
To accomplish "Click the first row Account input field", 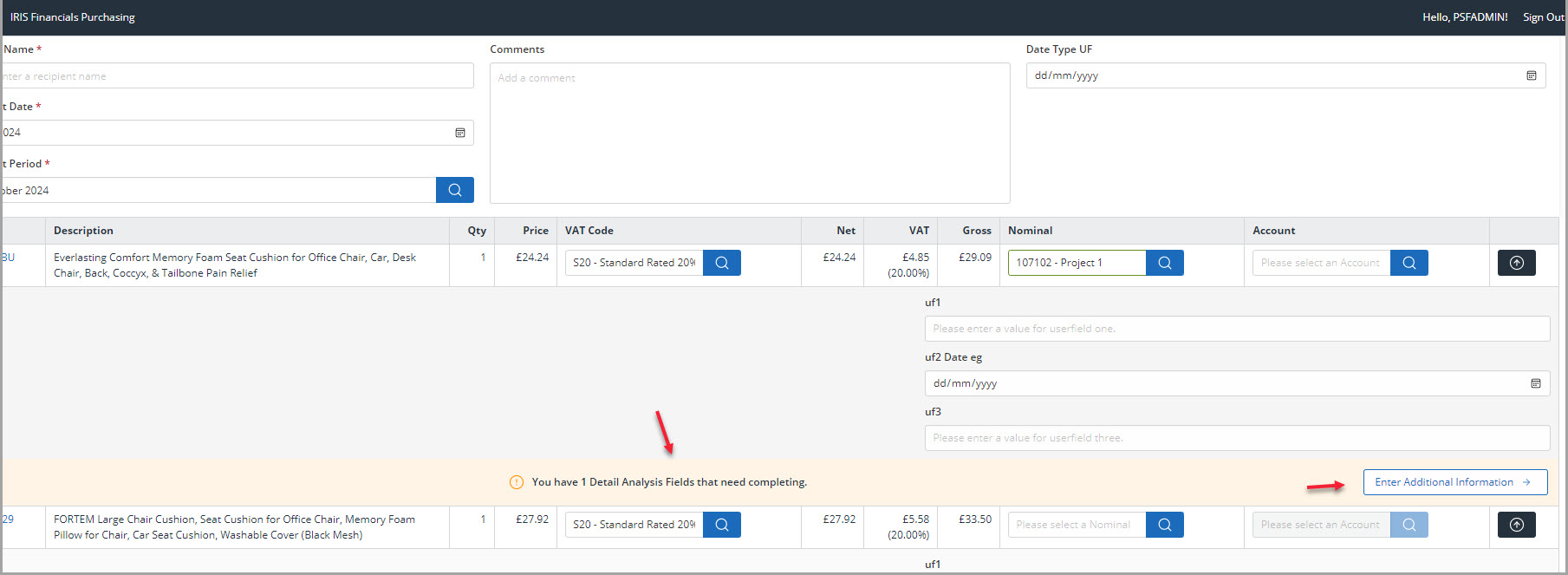I will point(1320,263).
